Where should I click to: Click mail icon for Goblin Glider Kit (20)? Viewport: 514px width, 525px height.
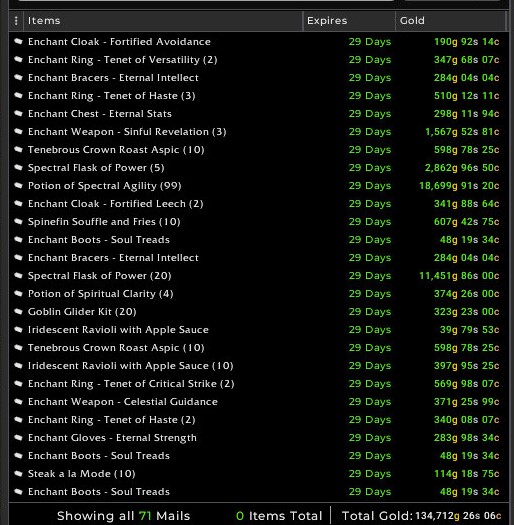click(x=18, y=312)
